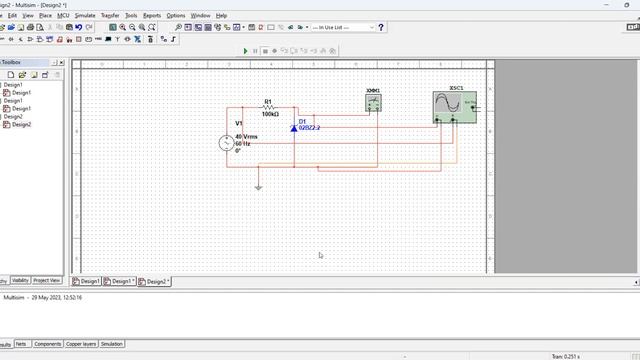Select AC voltage source V1
This screenshot has width=640, height=360.
pyautogui.click(x=226, y=143)
